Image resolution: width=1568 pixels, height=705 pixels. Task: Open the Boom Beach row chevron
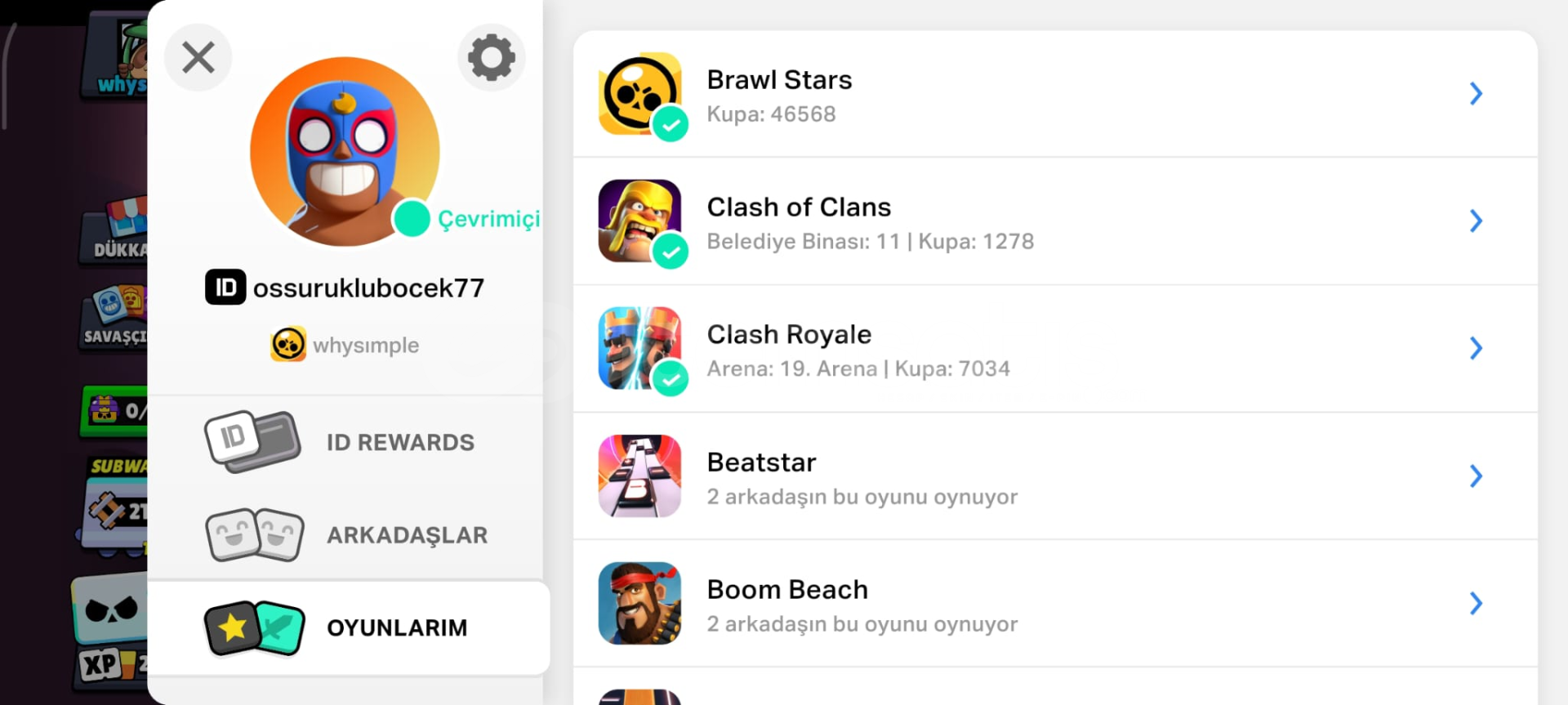pyautogui.click(x=1476, y=603)
